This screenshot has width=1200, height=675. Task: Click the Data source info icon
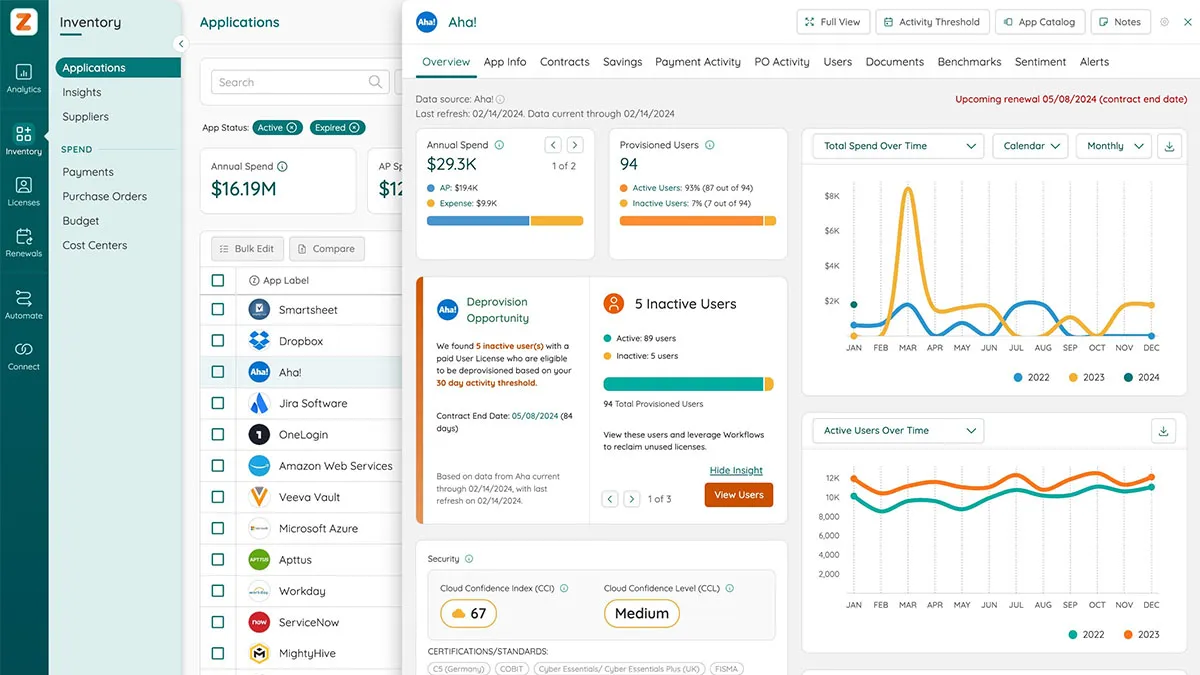[x=500, y=100]
